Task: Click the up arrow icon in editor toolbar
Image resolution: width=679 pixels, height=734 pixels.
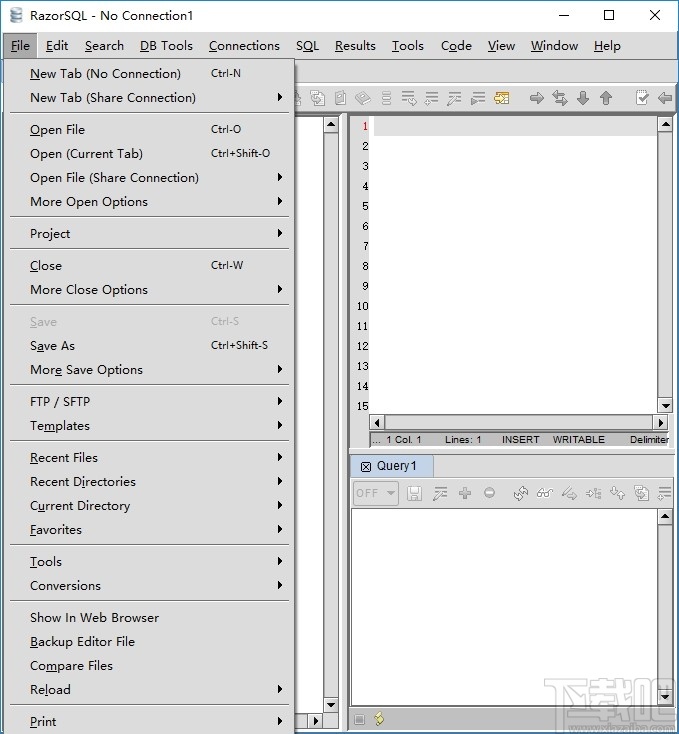Action: coord(606,98)
